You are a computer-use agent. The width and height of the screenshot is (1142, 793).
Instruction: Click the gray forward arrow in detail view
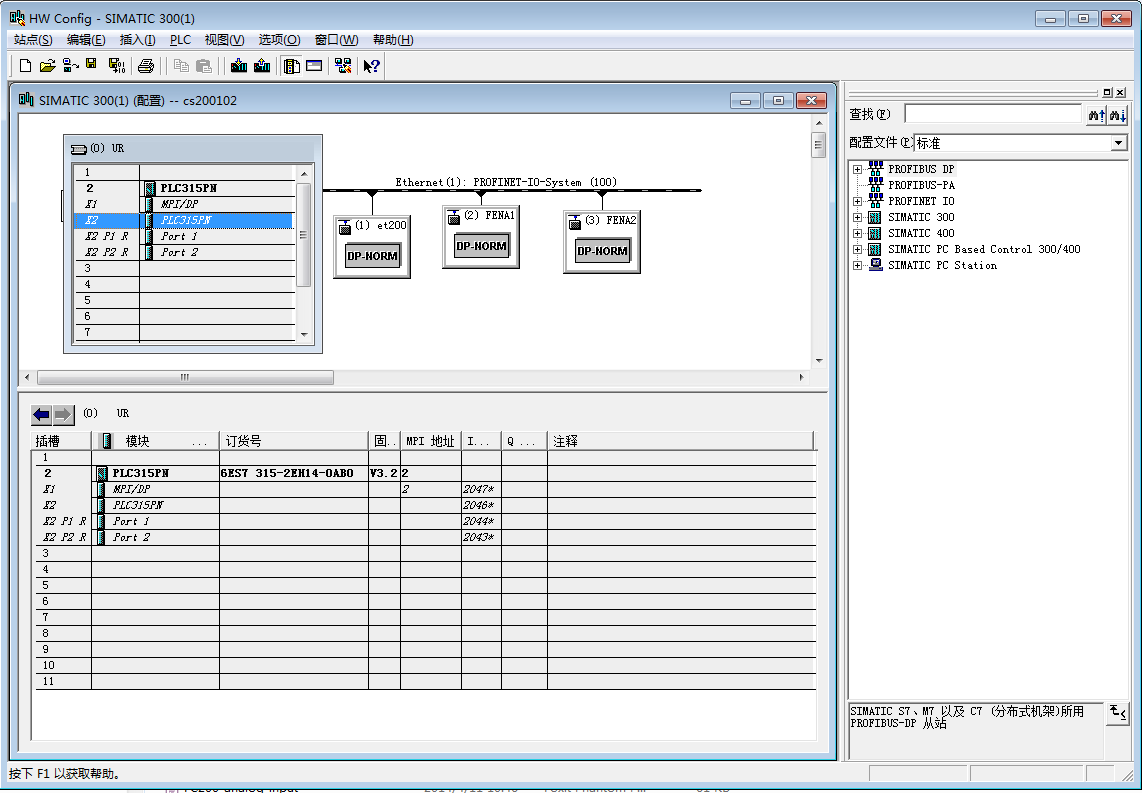pos(63,415)
